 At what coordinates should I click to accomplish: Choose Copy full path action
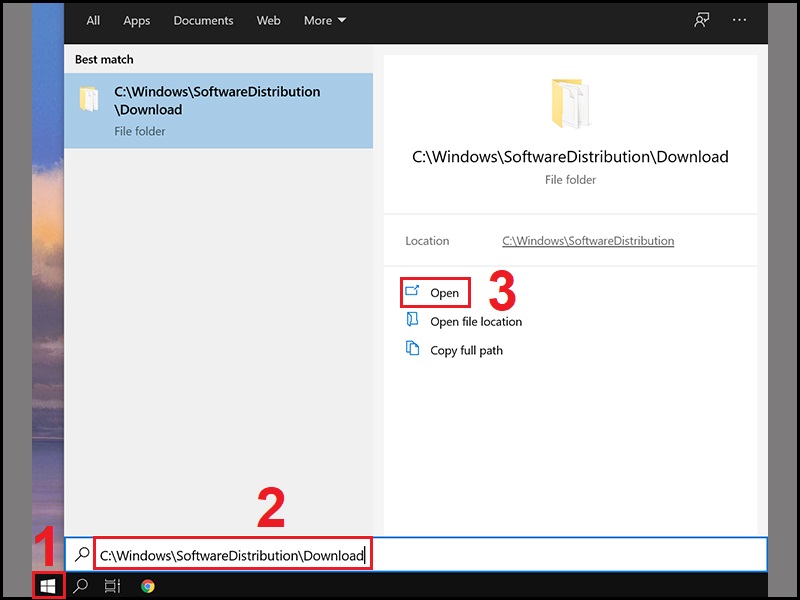tap(466, 351)
